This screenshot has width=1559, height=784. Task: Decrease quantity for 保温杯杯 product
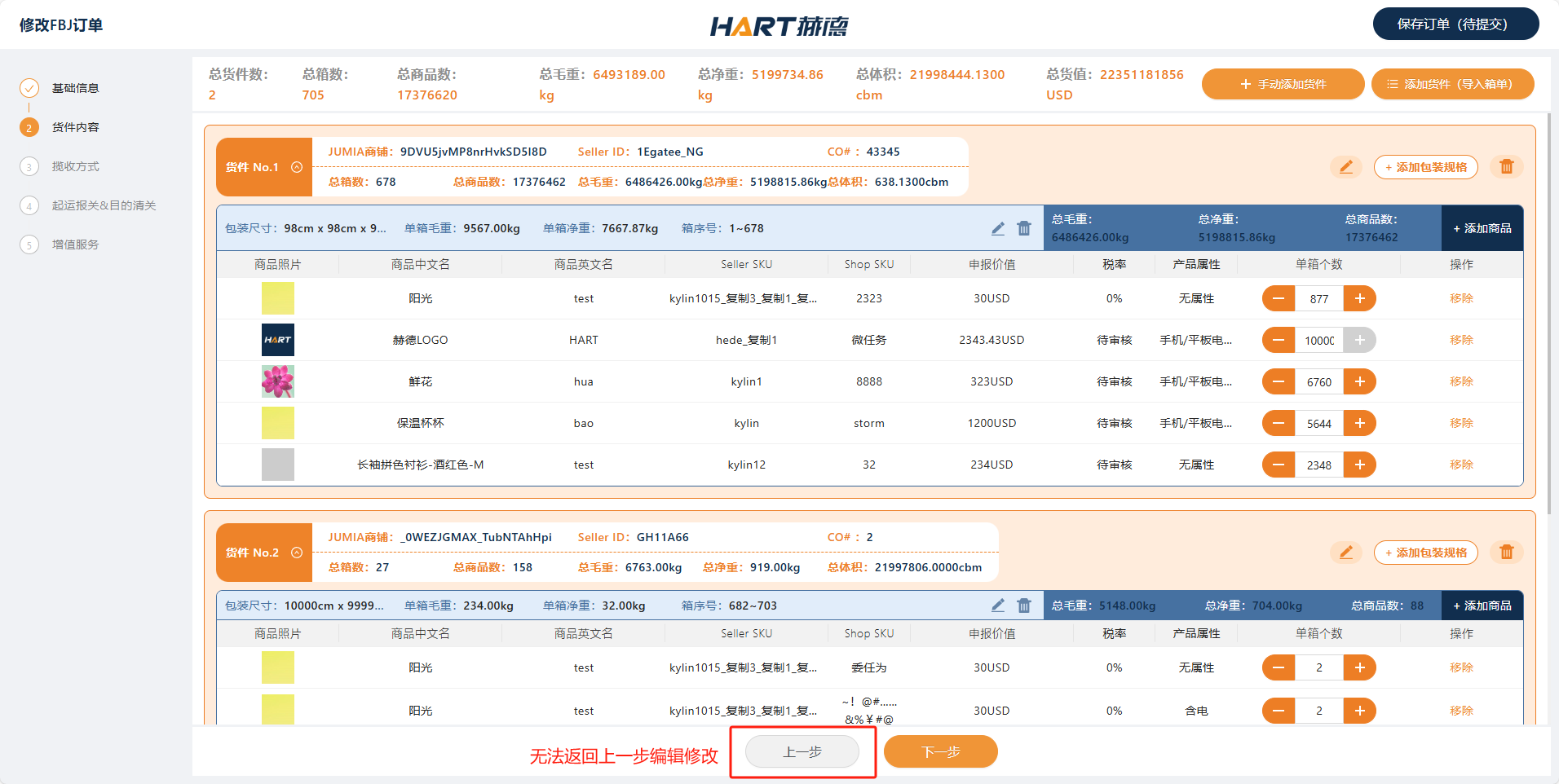point(1279,423)
